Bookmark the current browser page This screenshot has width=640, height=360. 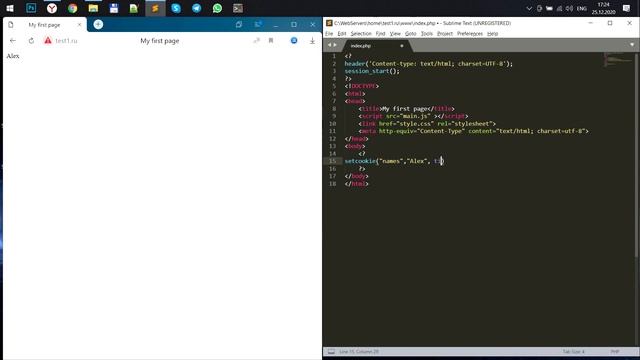tap(271, 40)
